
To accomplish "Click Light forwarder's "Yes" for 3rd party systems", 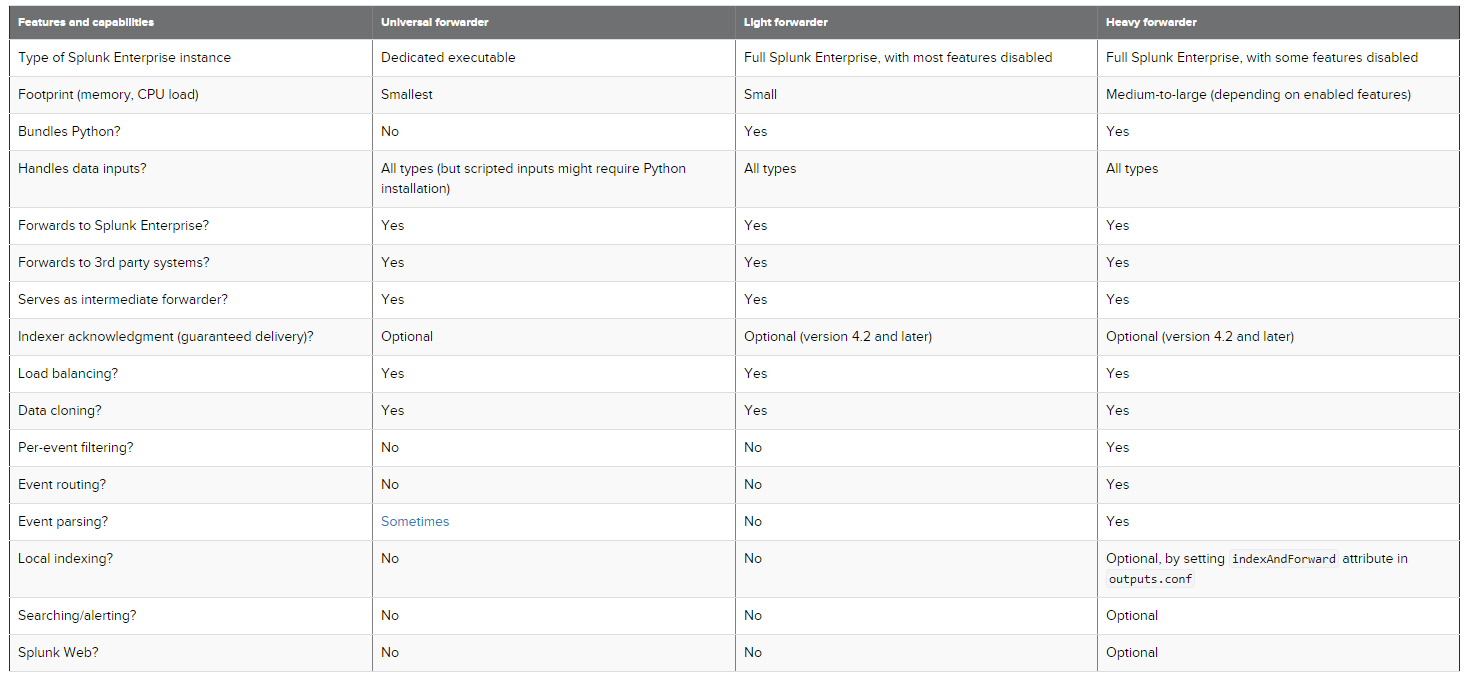I will pos(756,262).
